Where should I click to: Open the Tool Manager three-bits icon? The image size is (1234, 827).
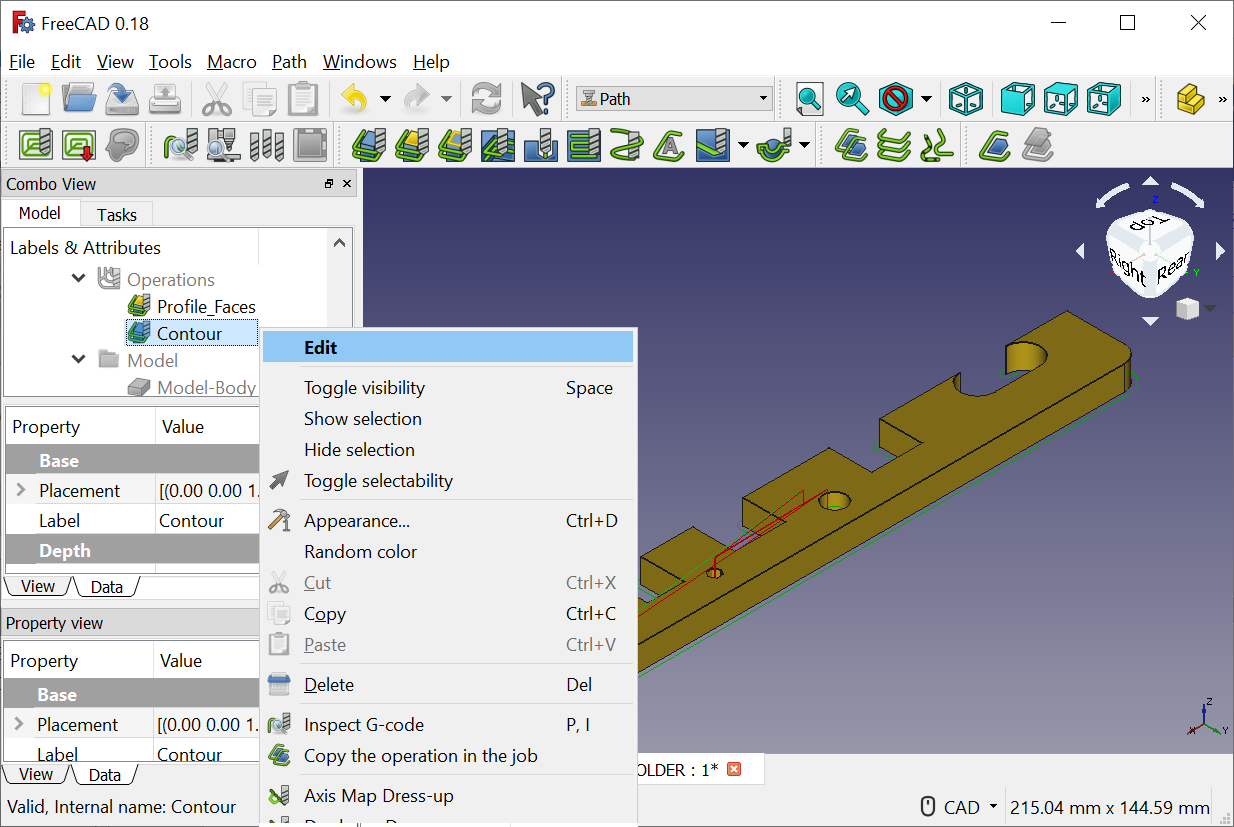[267, 146]
